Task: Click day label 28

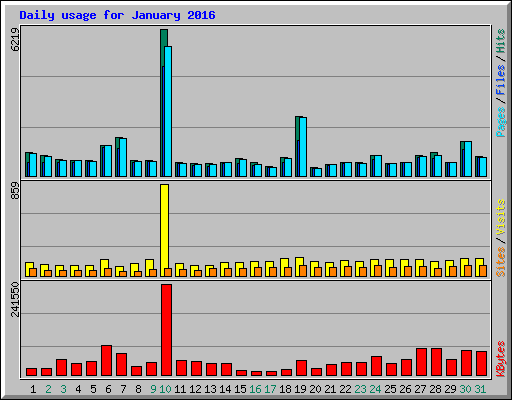Action: (435, 389)
